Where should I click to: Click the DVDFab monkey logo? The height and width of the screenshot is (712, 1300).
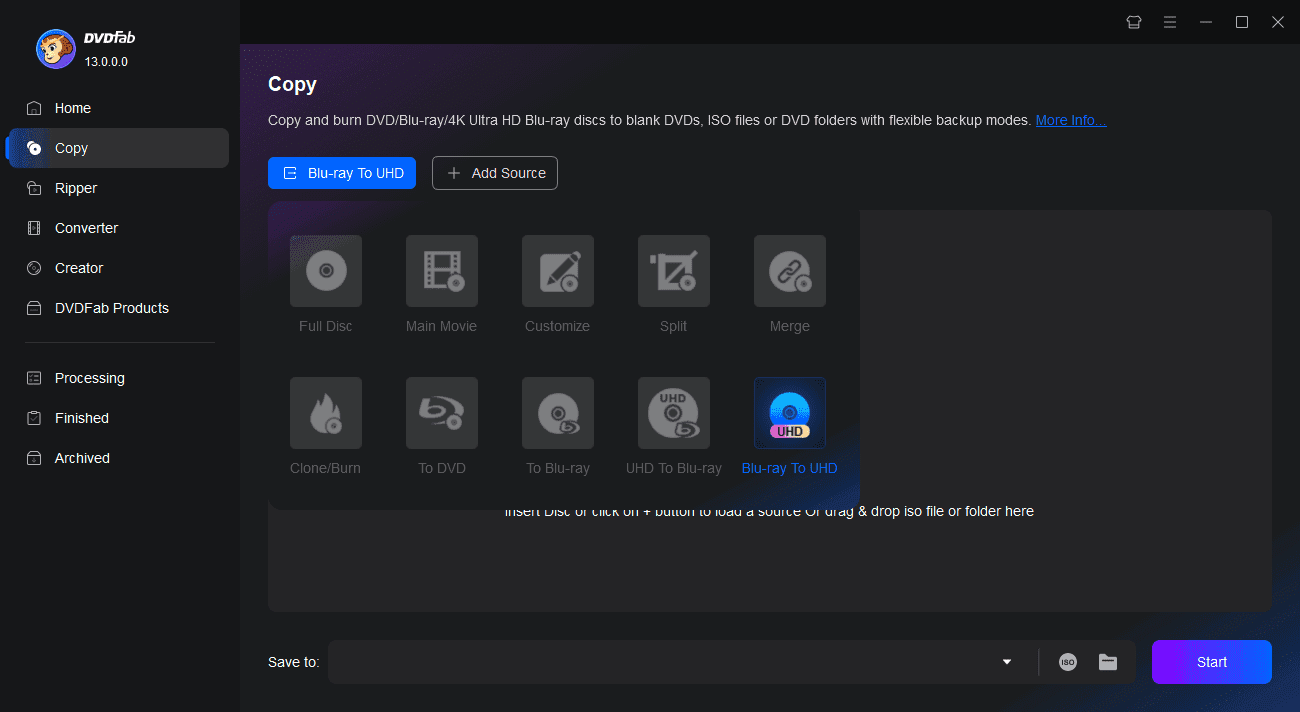coord(56,49)
